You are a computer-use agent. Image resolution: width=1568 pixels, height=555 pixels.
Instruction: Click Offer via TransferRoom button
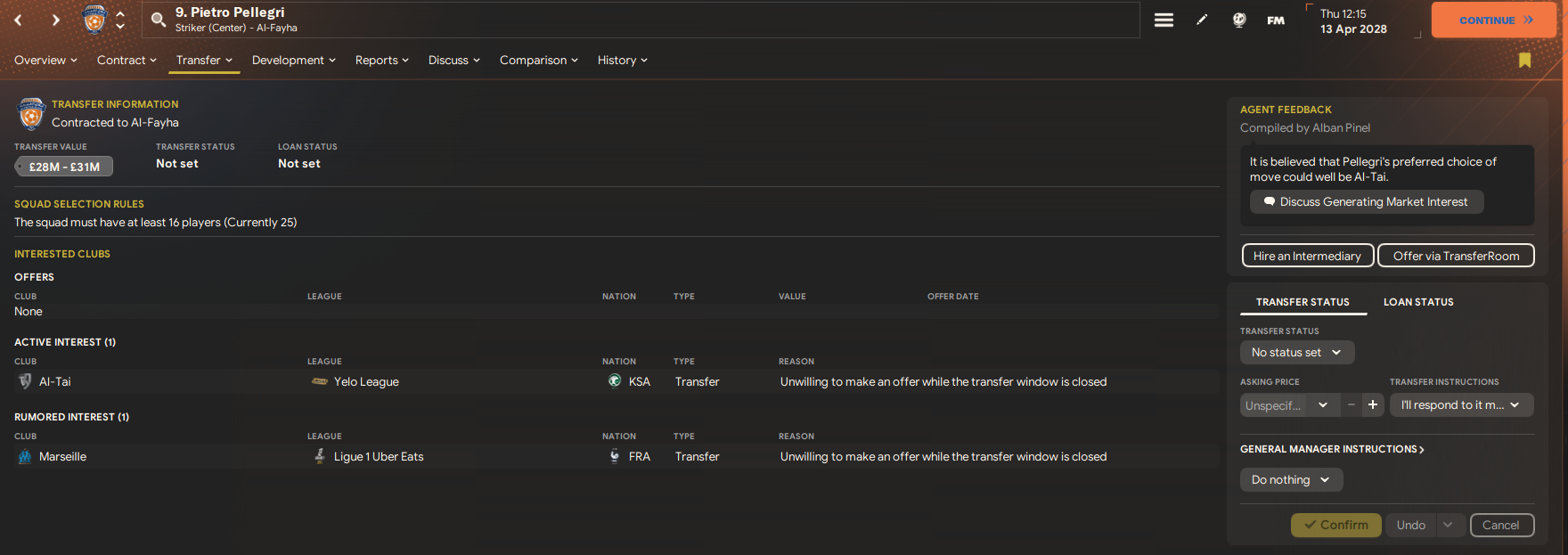(1456, 256)
